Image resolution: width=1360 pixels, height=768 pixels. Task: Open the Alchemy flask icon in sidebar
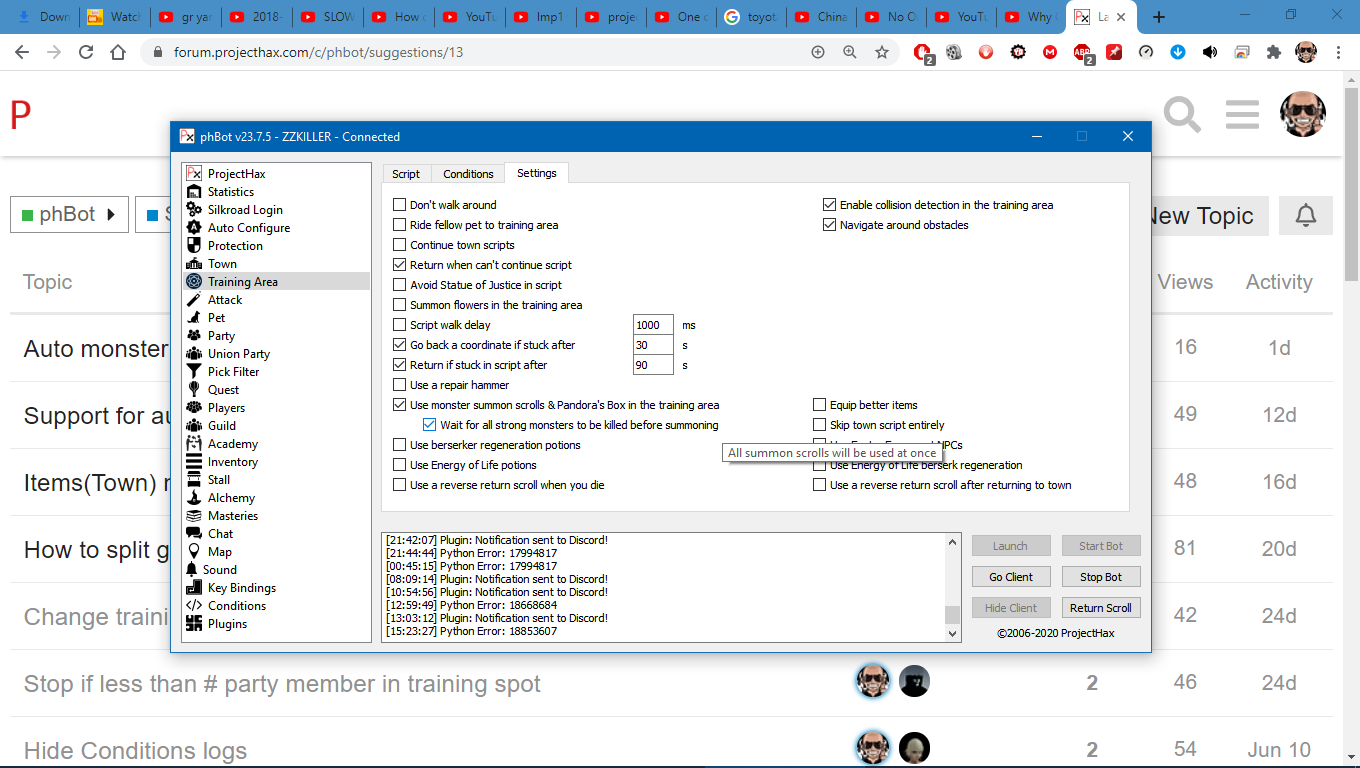(x=194, y=498)
